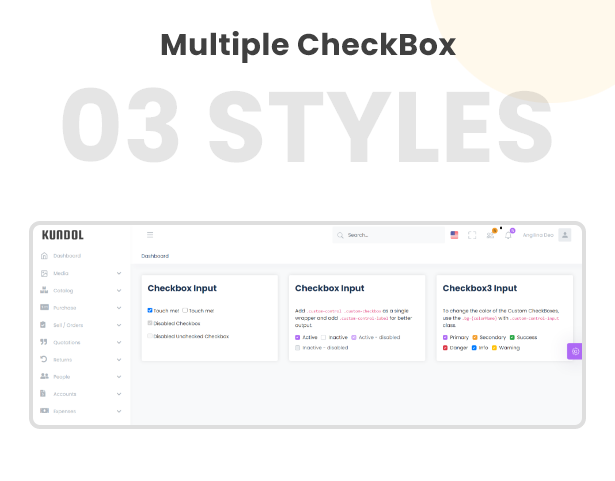This screenshot has width=615, height=481.
Task: Click the "Inactive - disabled" checkbox
Action: (297, 348)
